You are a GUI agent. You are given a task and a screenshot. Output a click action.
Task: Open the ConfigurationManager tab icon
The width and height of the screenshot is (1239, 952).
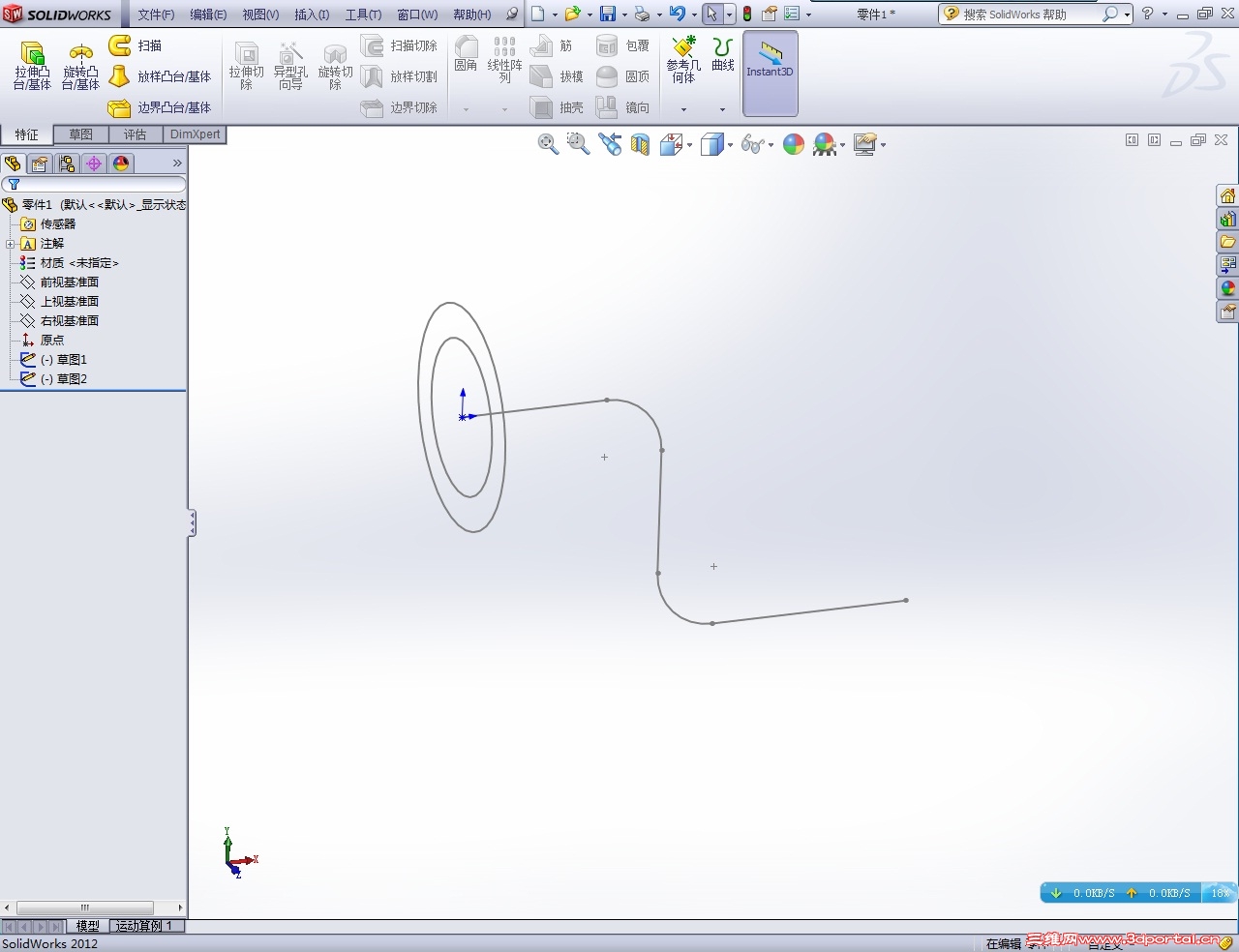click(x=67, y=164)
